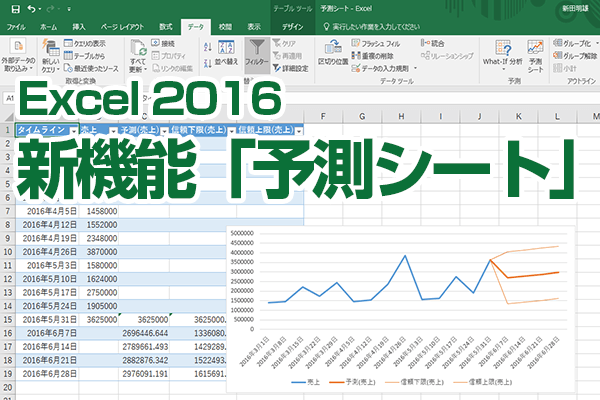Click the 予測シート forecast icon

tap(535, 56)
